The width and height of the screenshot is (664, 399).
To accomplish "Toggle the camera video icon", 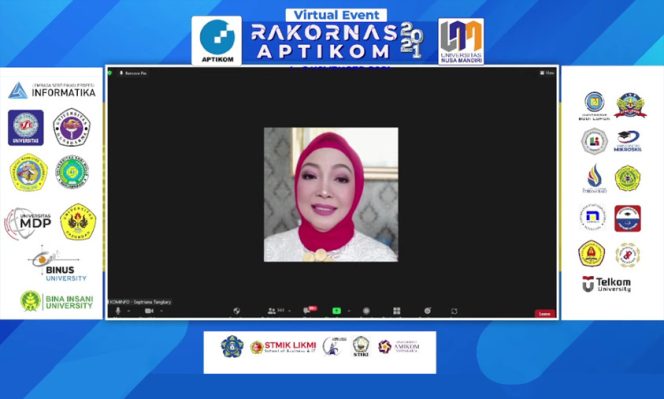I will click(149, 311).
